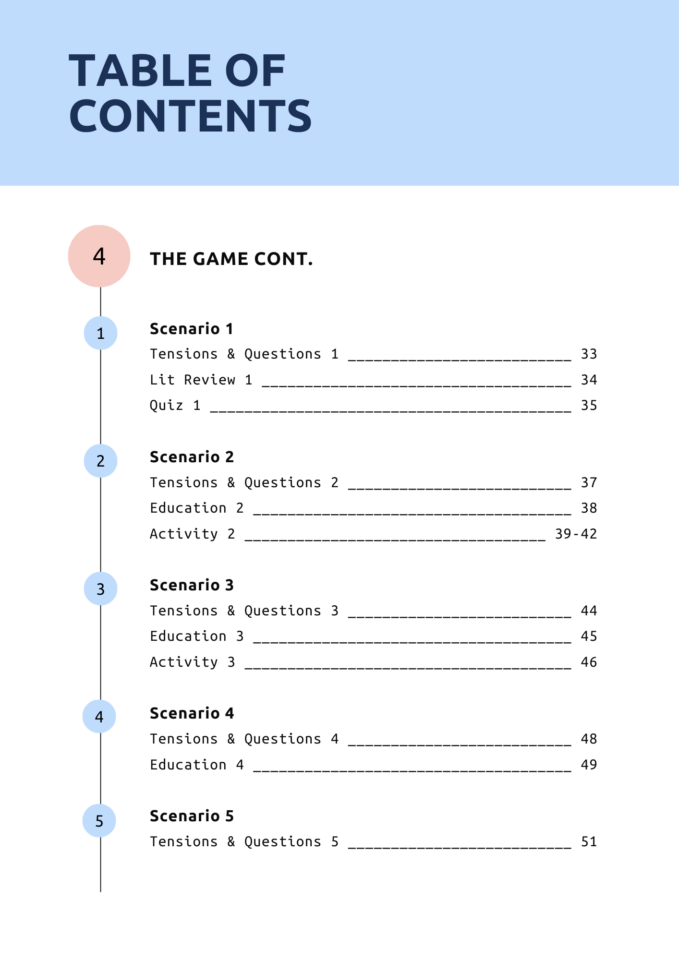Viewport: 679px width, 960px height.
Task: Open Tensions & Questions 1 entry
Action: (x=373, y=354)
